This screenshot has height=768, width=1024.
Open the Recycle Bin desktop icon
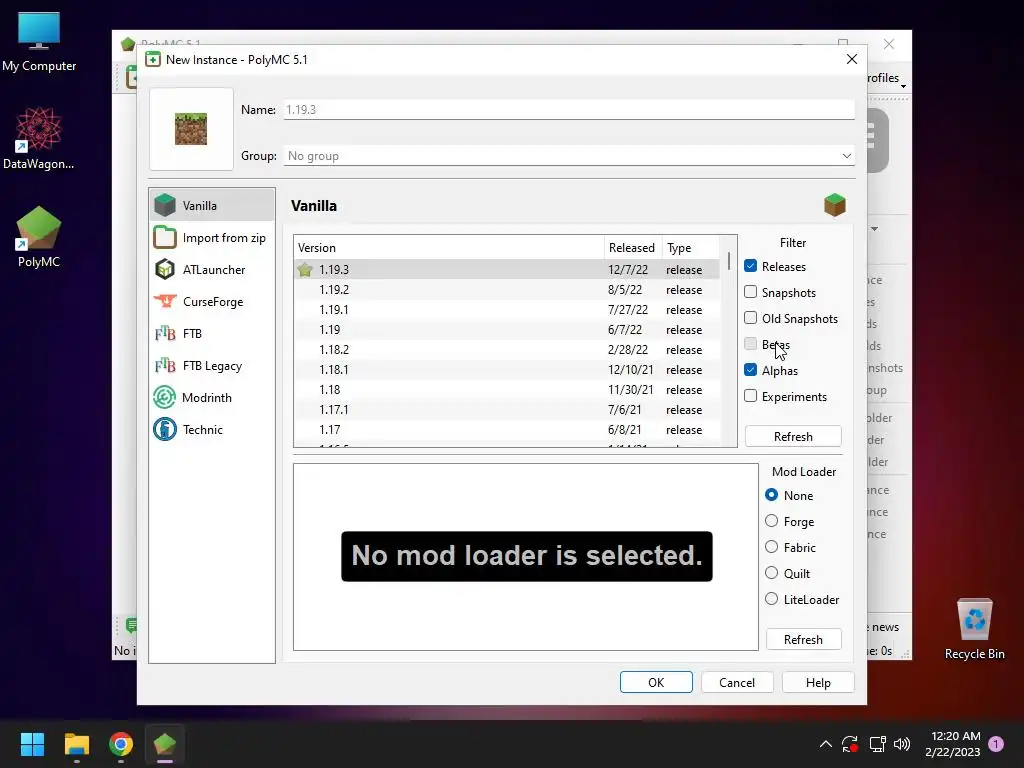point(974,628)
